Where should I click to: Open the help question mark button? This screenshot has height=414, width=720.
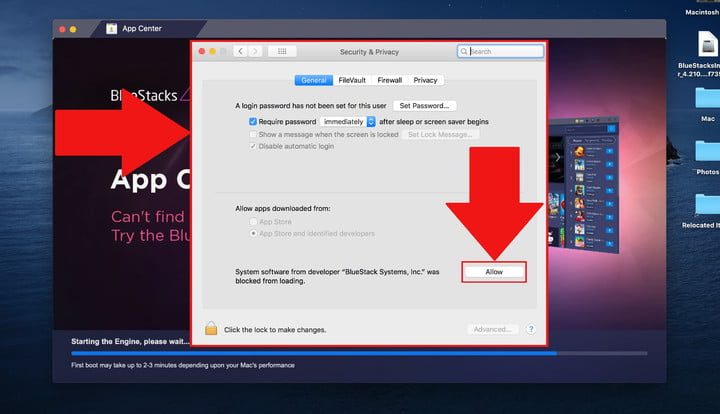pyautogui.click(x=531, y=329)
